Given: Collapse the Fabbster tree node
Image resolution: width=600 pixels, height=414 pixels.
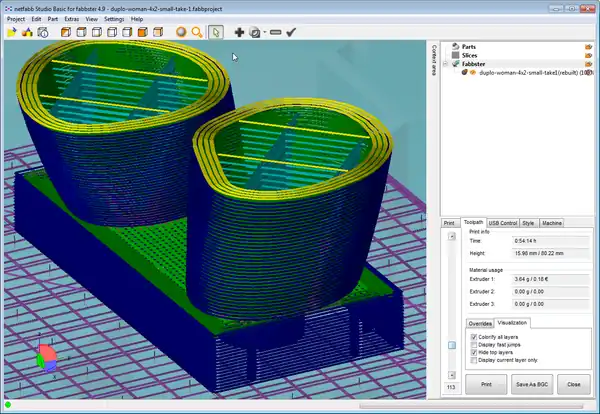Looking at the screenshot, I should click(446, 64).
